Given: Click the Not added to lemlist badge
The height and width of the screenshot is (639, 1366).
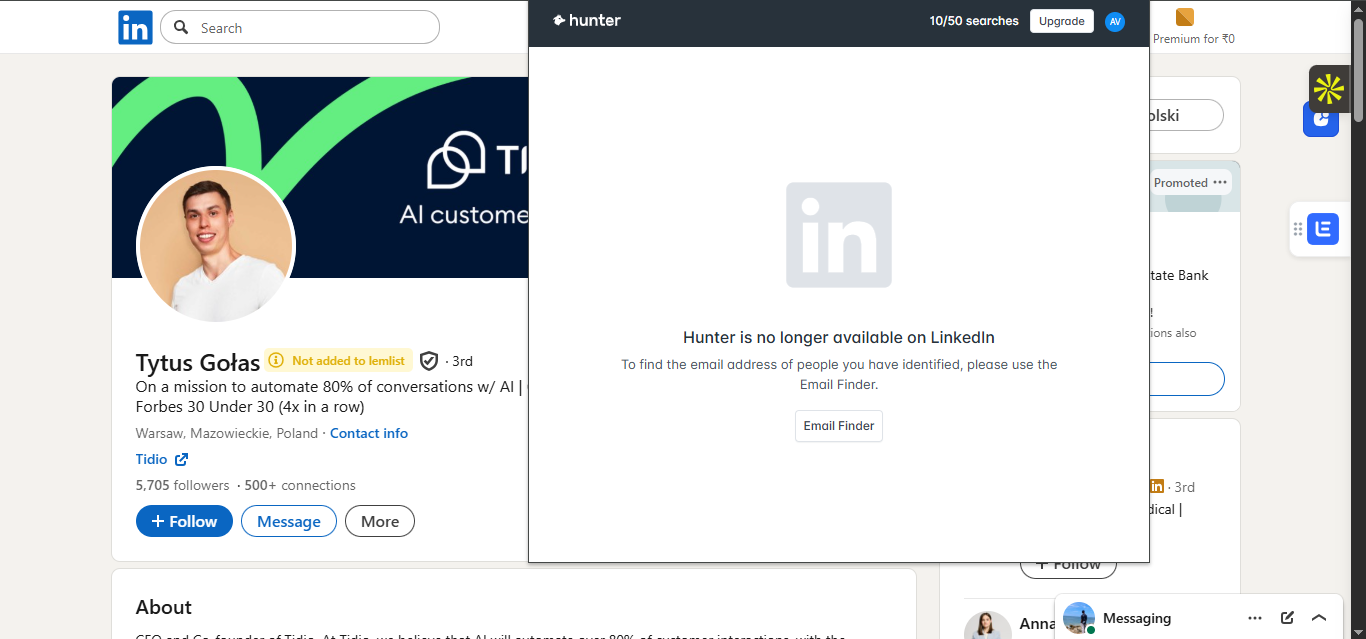Looking at the screenshot, I should pyautogui.click(x=339, y=360).
